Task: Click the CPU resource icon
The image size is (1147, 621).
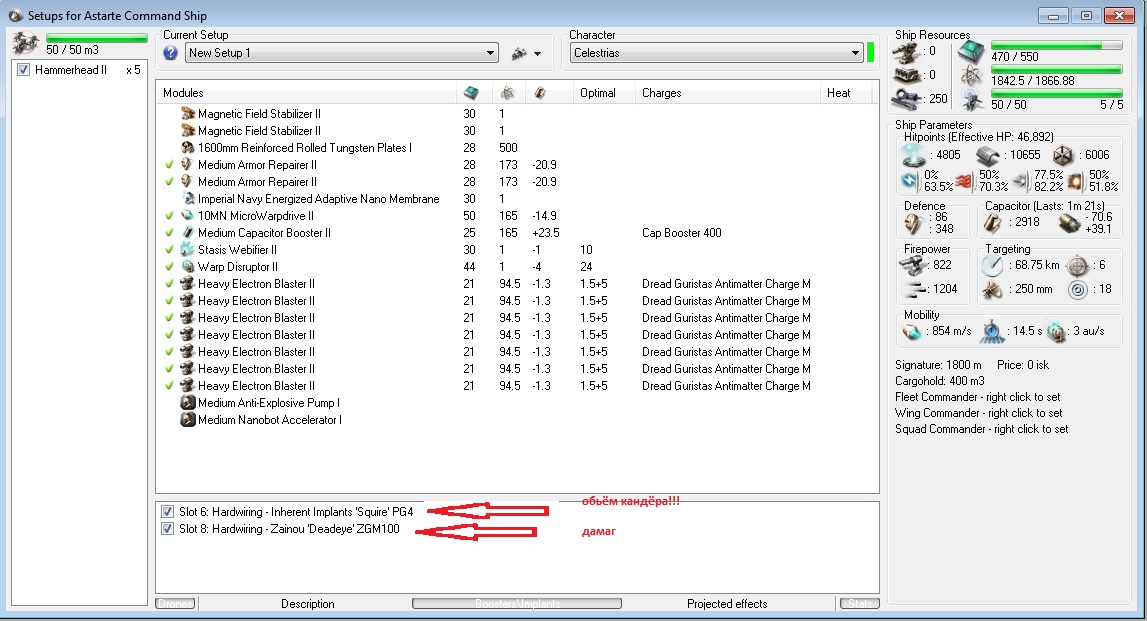Action: click(971, 52)
